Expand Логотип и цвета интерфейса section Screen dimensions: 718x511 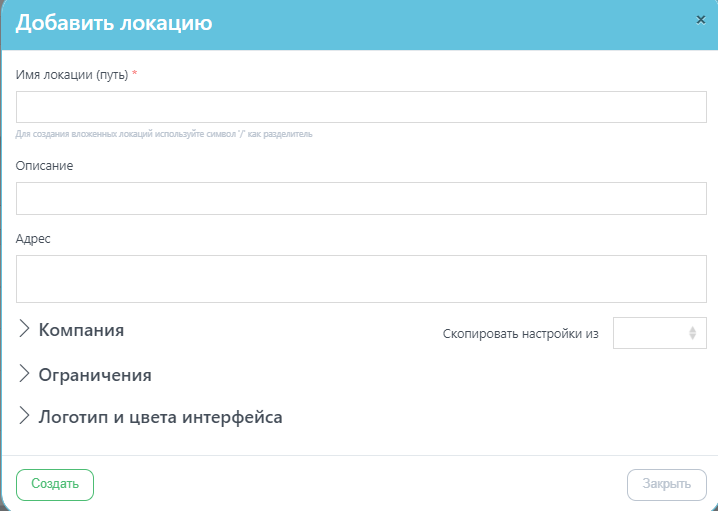click(x=160, y=417)
